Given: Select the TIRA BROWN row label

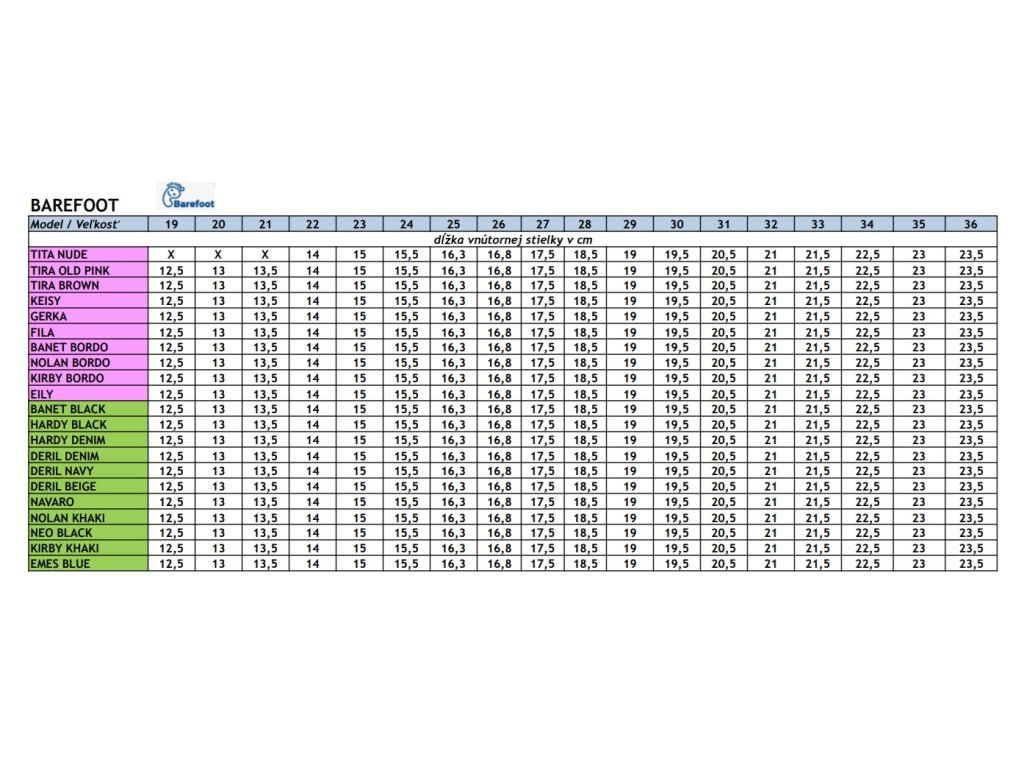Looking at the screenshot, I should [88, 285].
